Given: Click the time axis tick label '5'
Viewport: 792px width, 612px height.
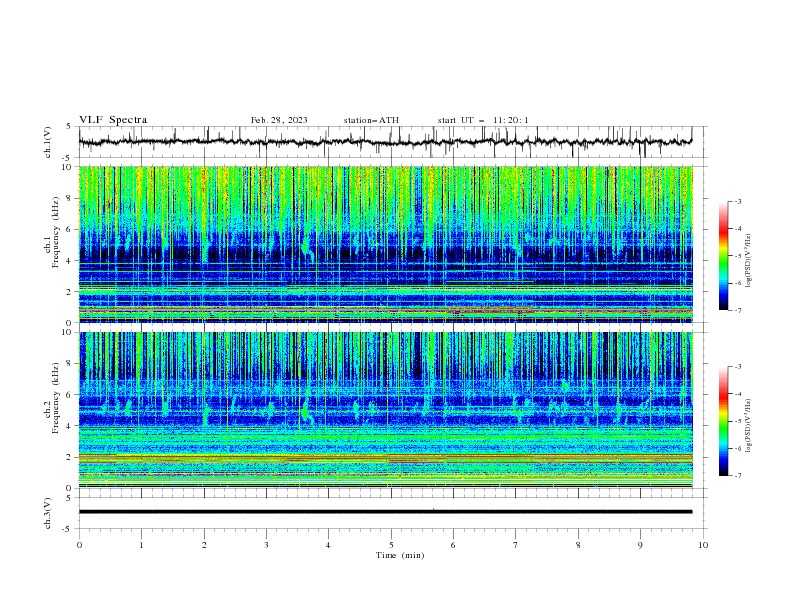Looking at the screenshot, I should click(391, 545).
